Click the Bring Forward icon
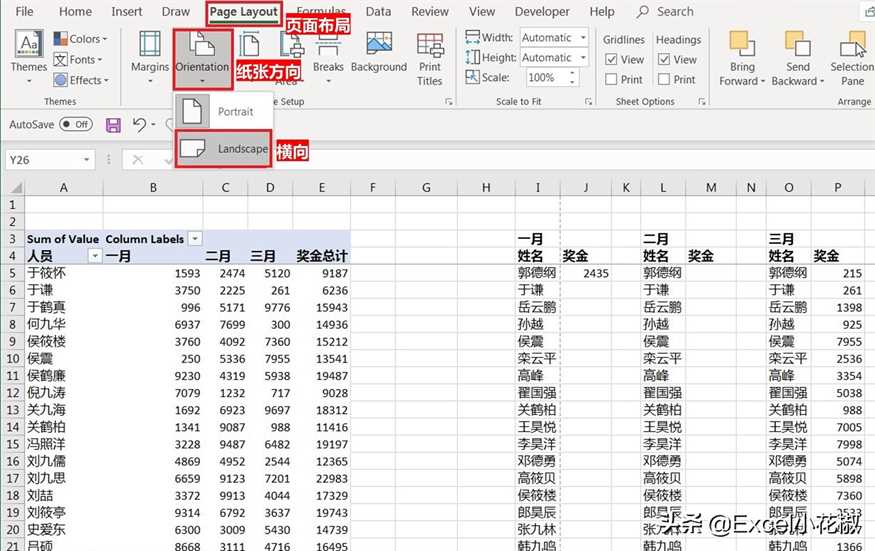875x551 pixels. 742,45
